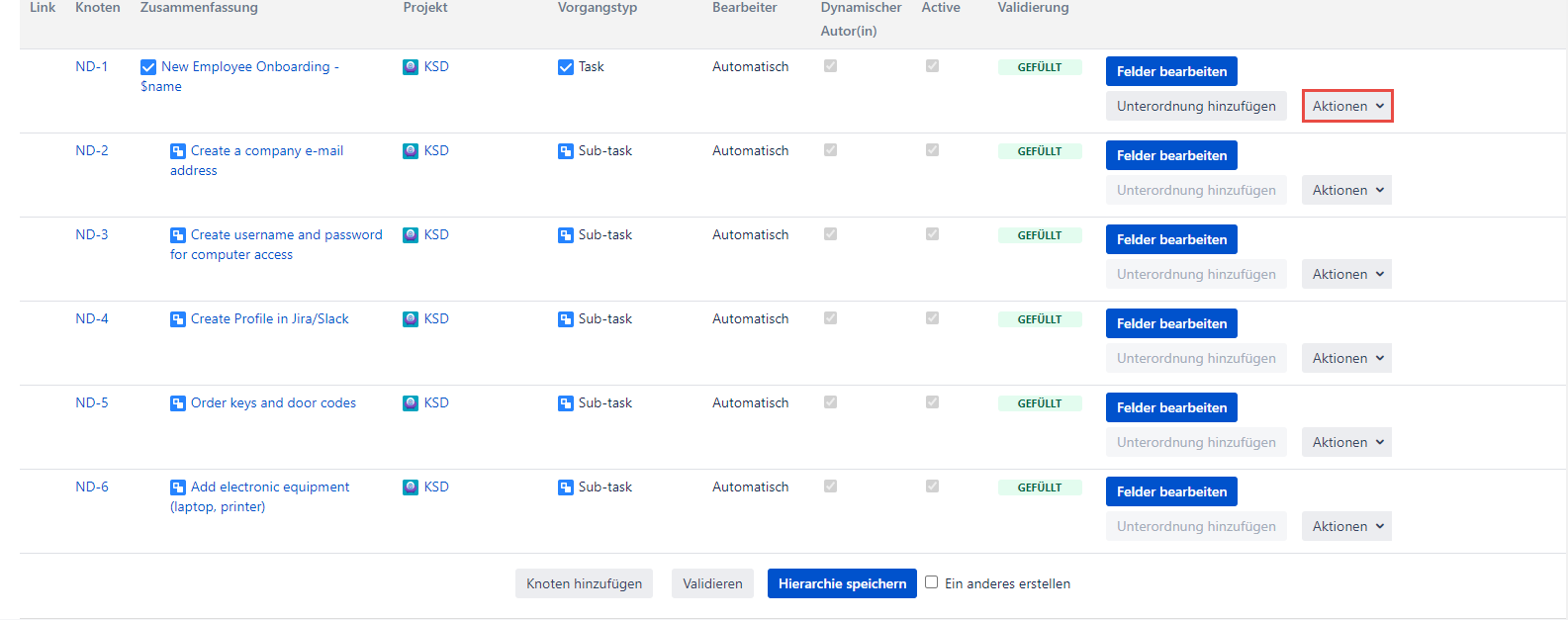Click the Task icon in ND-1 summary
This screenshot has width=1568, height=620.
[148, 67]
